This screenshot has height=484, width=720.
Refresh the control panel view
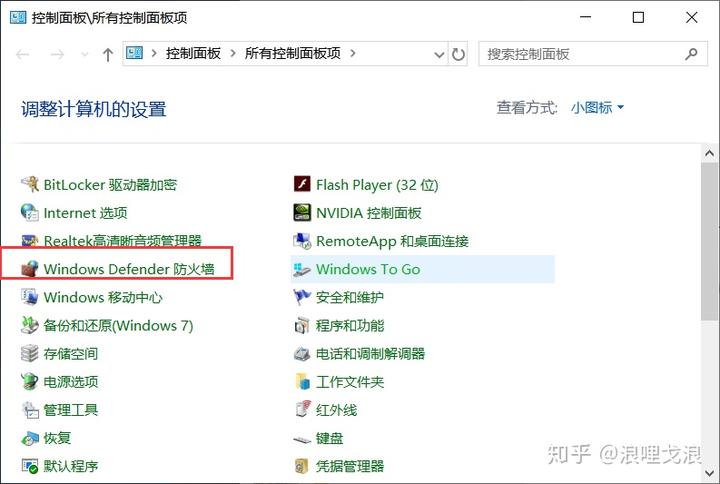458,55
